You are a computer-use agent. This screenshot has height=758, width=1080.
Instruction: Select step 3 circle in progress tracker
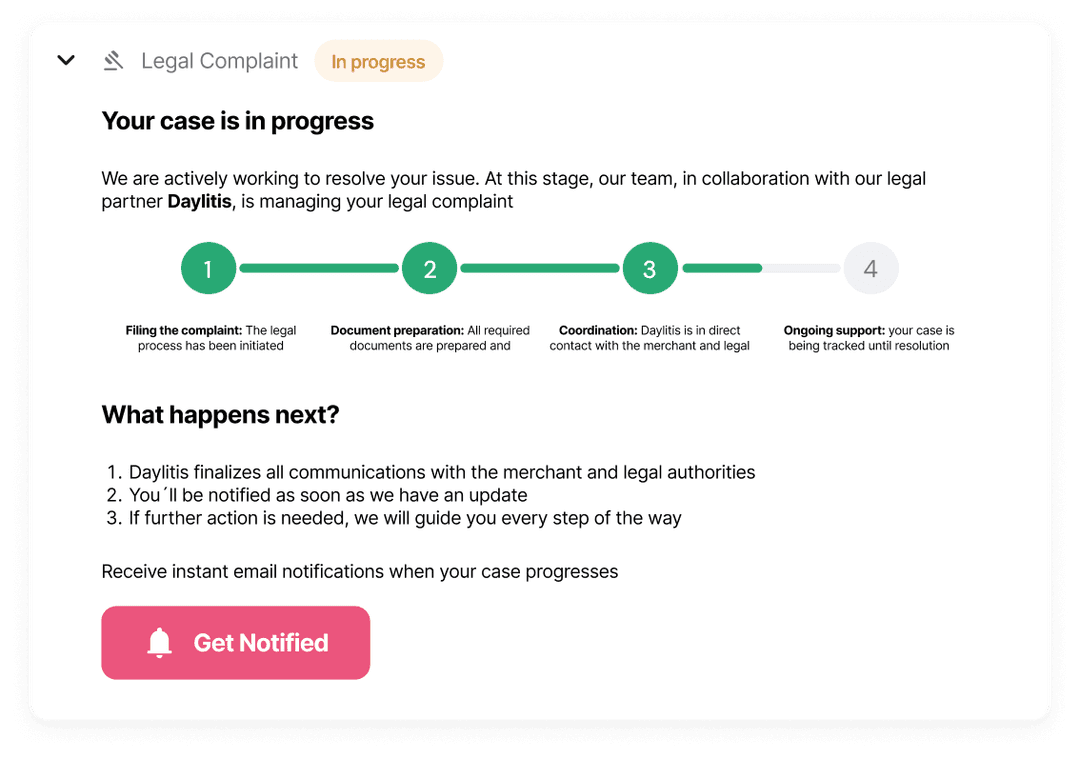coord(650,269)
